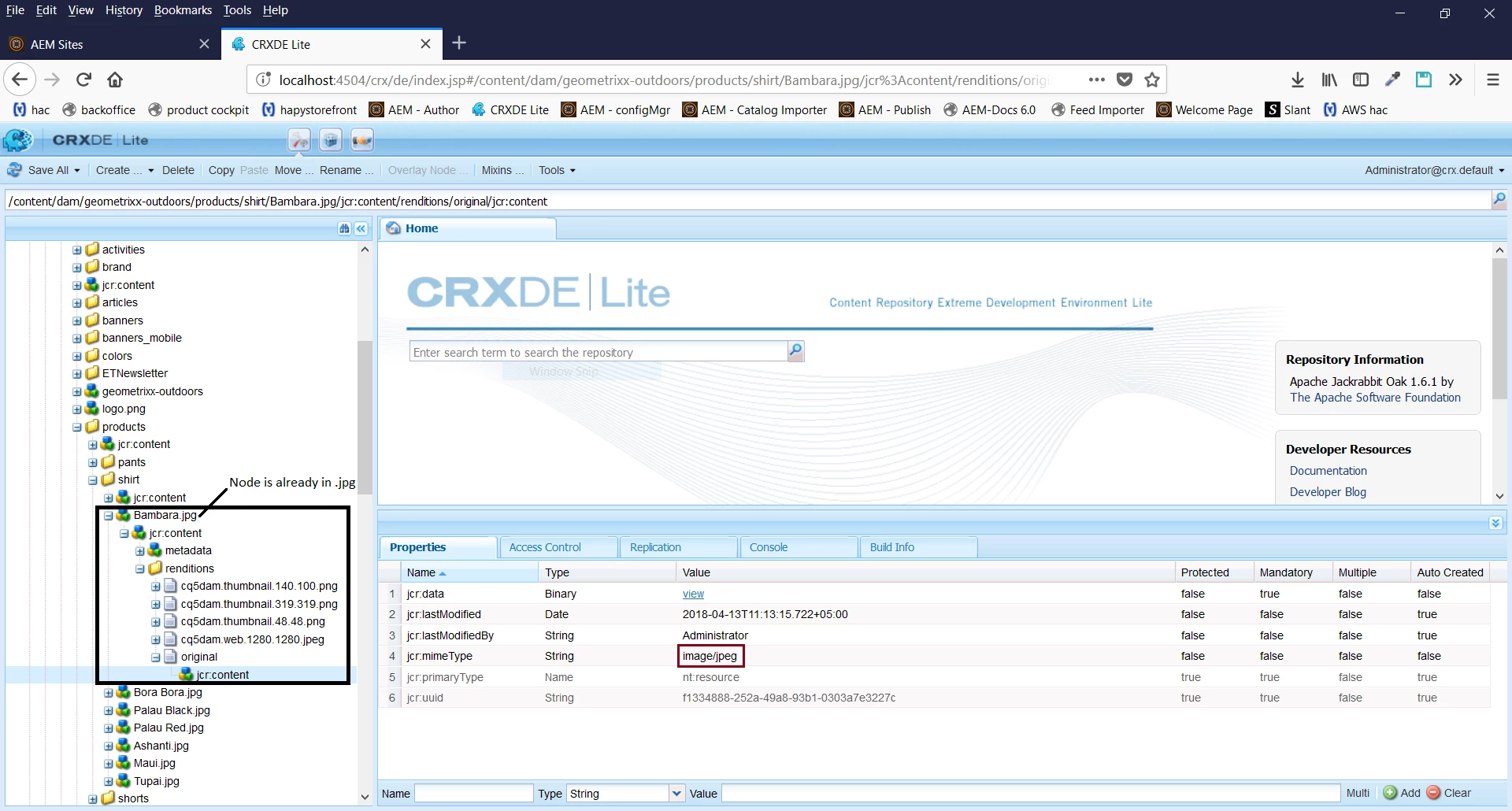Click the repository search magnifier button
Screen dimensions: 1512x811
(x=796, y=351)
